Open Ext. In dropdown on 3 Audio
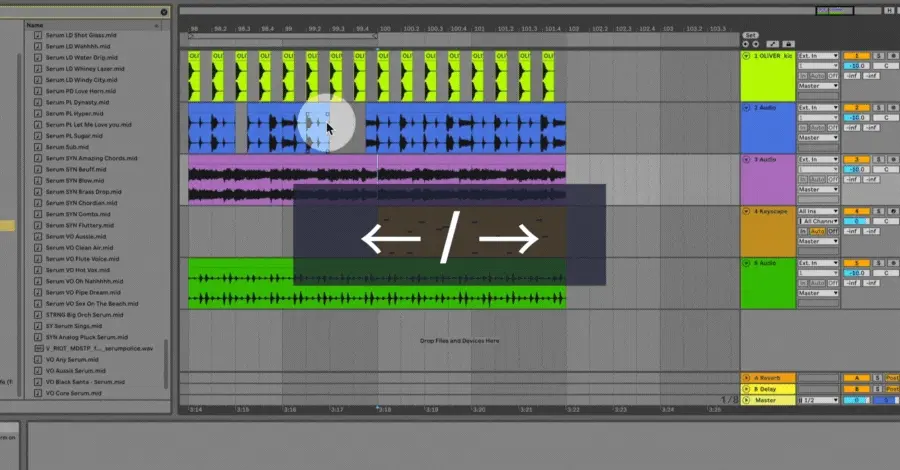 pyautogui.click(x=818, y=160)
